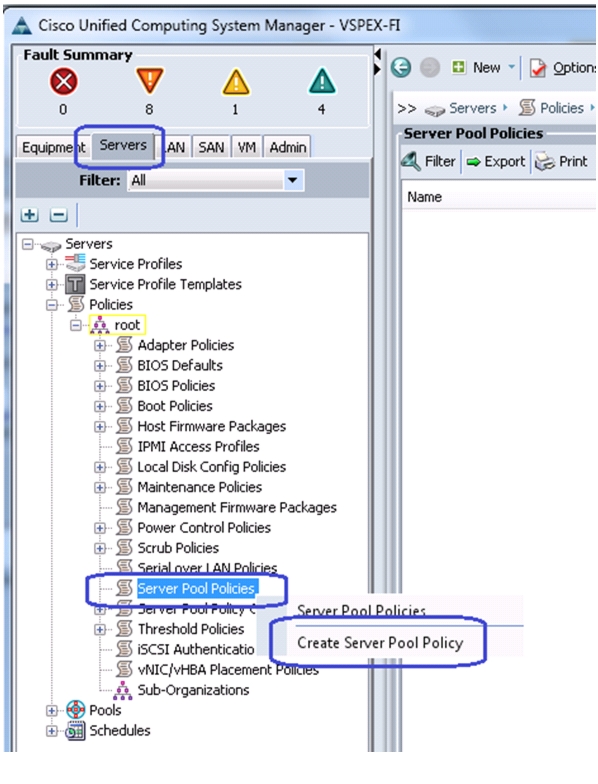The height and width of the screenshot is (784, 598).
Task: Click the teal warning faults icon
Action: [322, 82]
